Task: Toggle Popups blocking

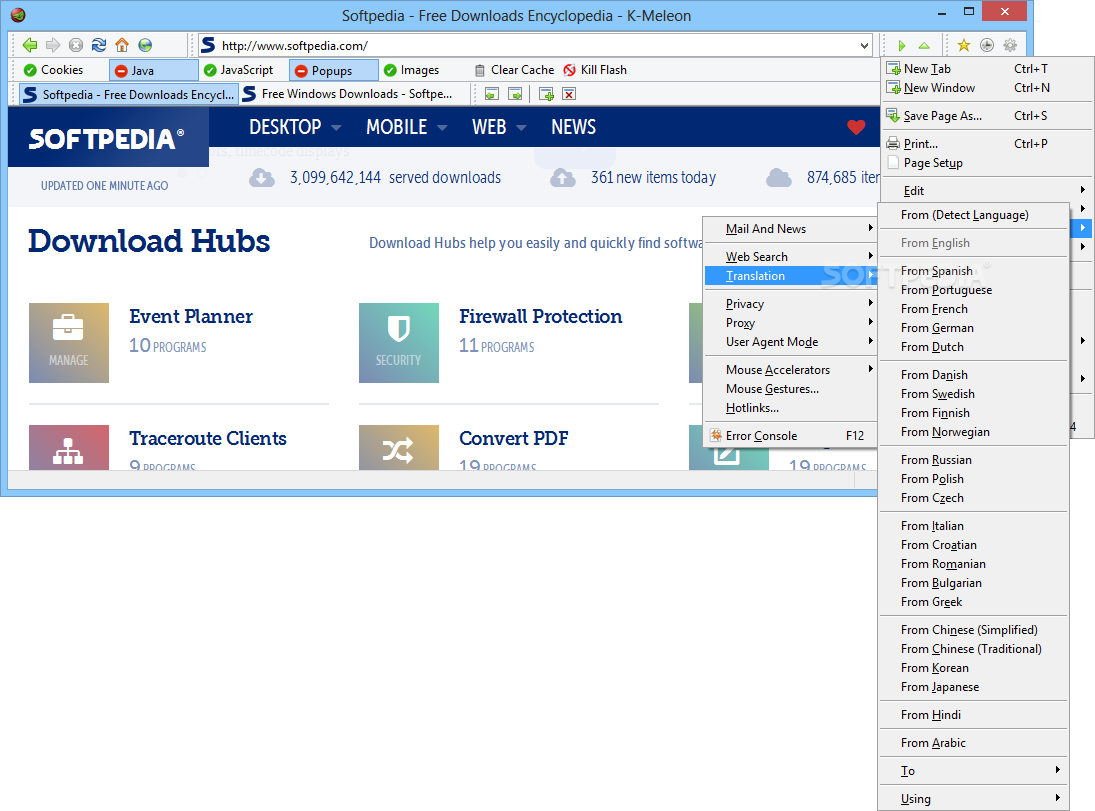Action: (x=334, y=71)
